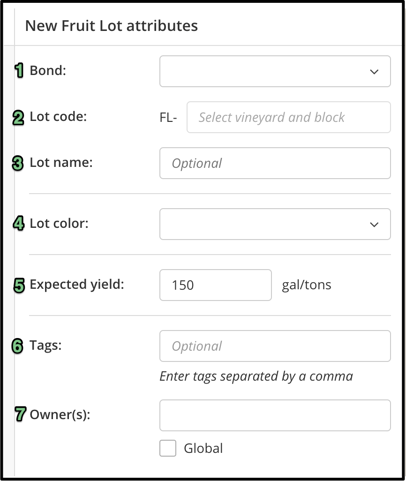Click the green number 1 marker
The image size is (406, 481).
click(19, 71)
